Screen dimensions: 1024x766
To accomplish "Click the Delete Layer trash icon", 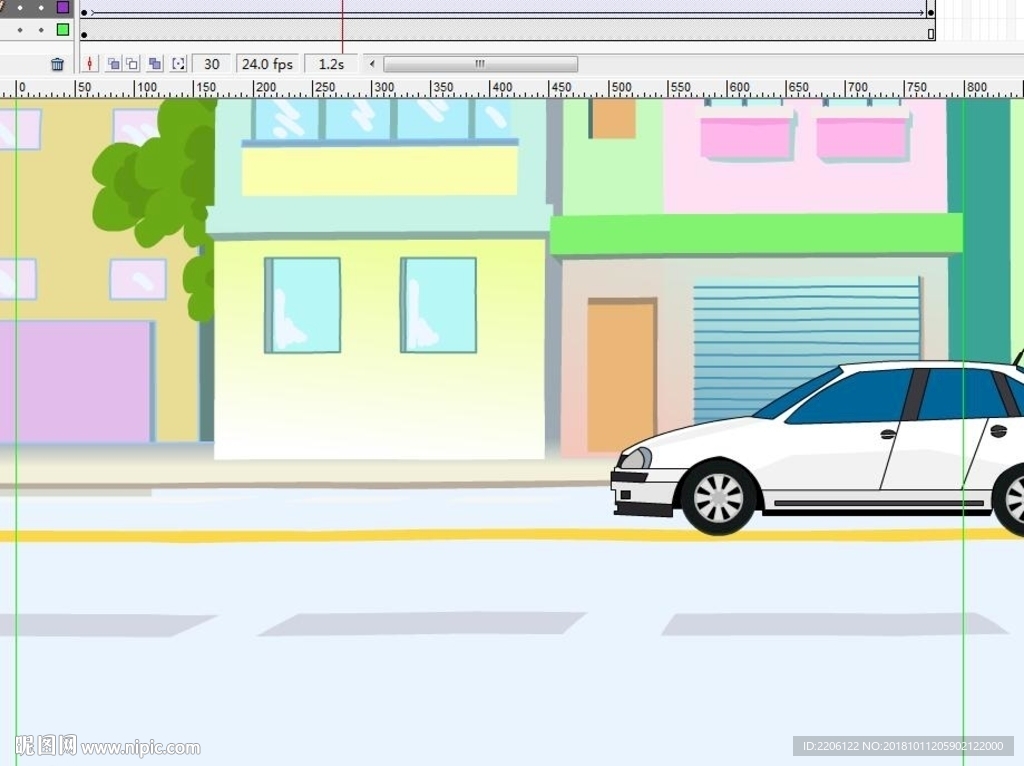I will (57, 64).
